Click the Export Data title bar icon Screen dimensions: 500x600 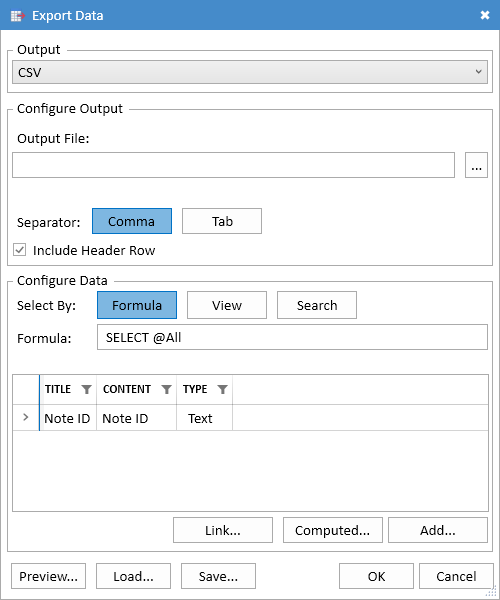coord(18,16)
